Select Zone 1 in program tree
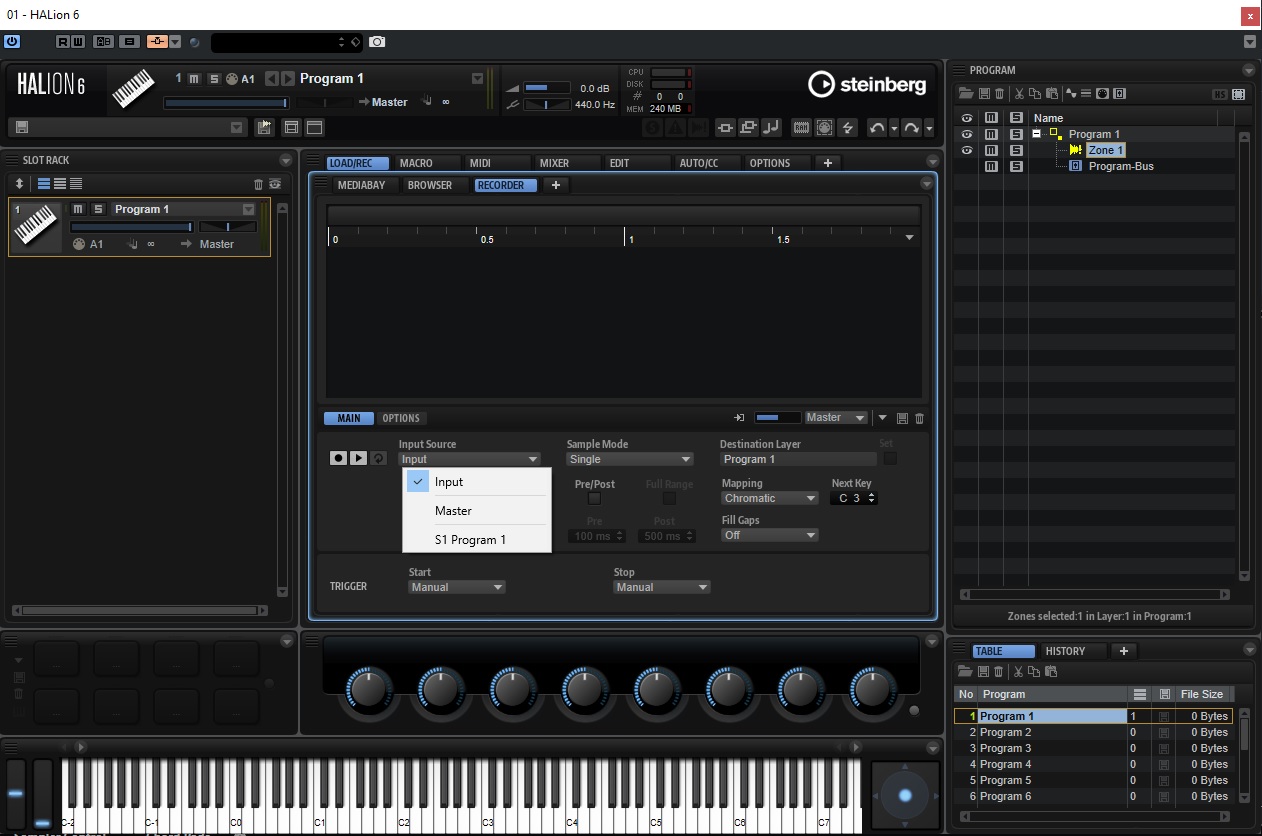 click(1106, 150)
